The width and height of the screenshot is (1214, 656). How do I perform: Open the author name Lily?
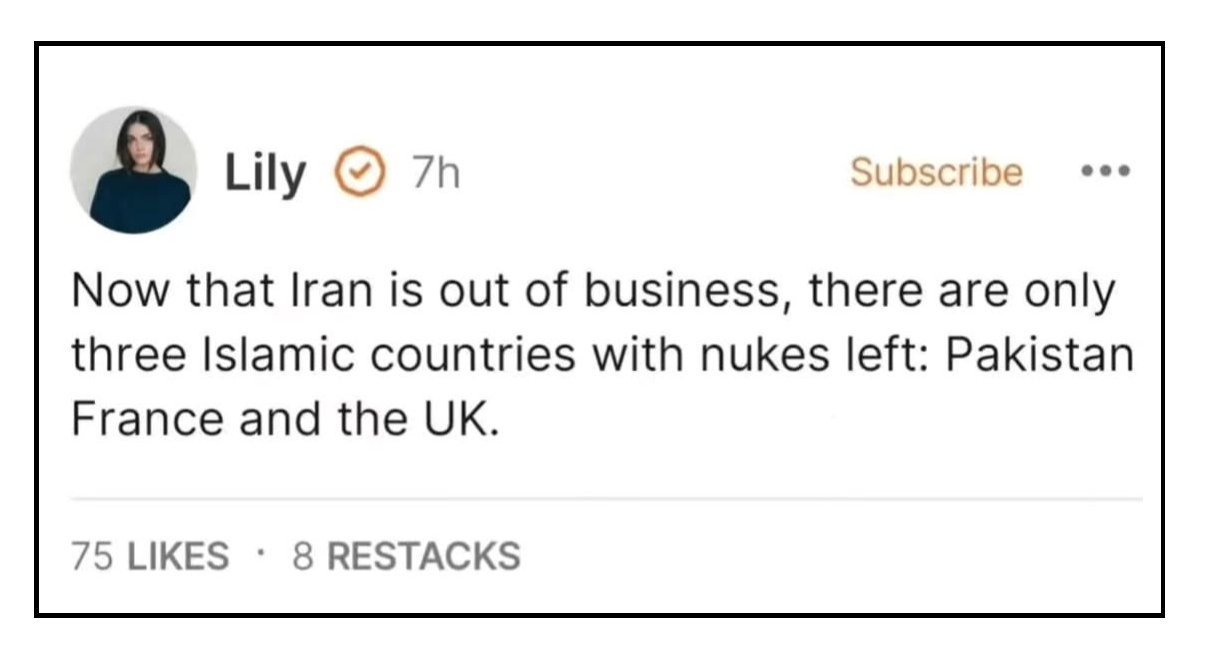pyautogui.click(x=265, y=174)
